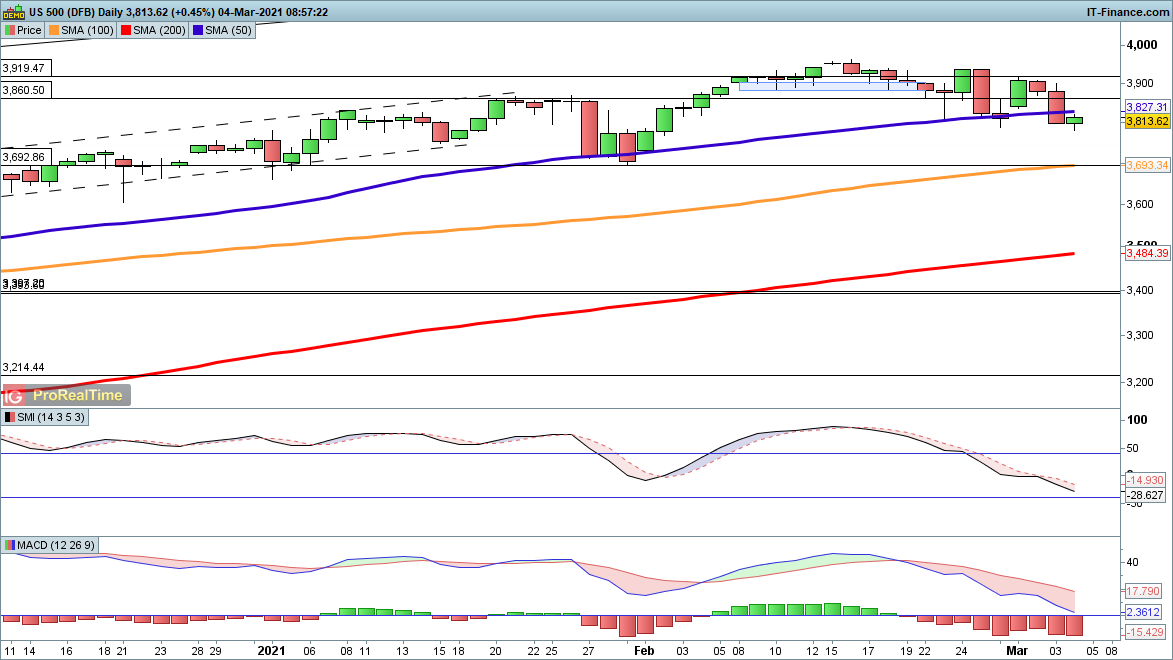Viewport: 1173px width, 660px height.
Task: Open the SMA (50) indicator label
Action: pyautogui.click(x=227, y=31)
